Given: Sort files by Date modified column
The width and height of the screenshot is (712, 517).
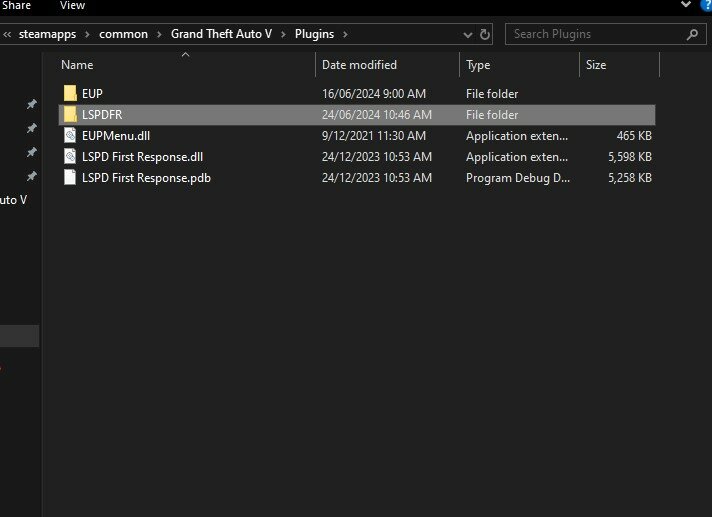Looking at the screenshot, I should (359, 65).
